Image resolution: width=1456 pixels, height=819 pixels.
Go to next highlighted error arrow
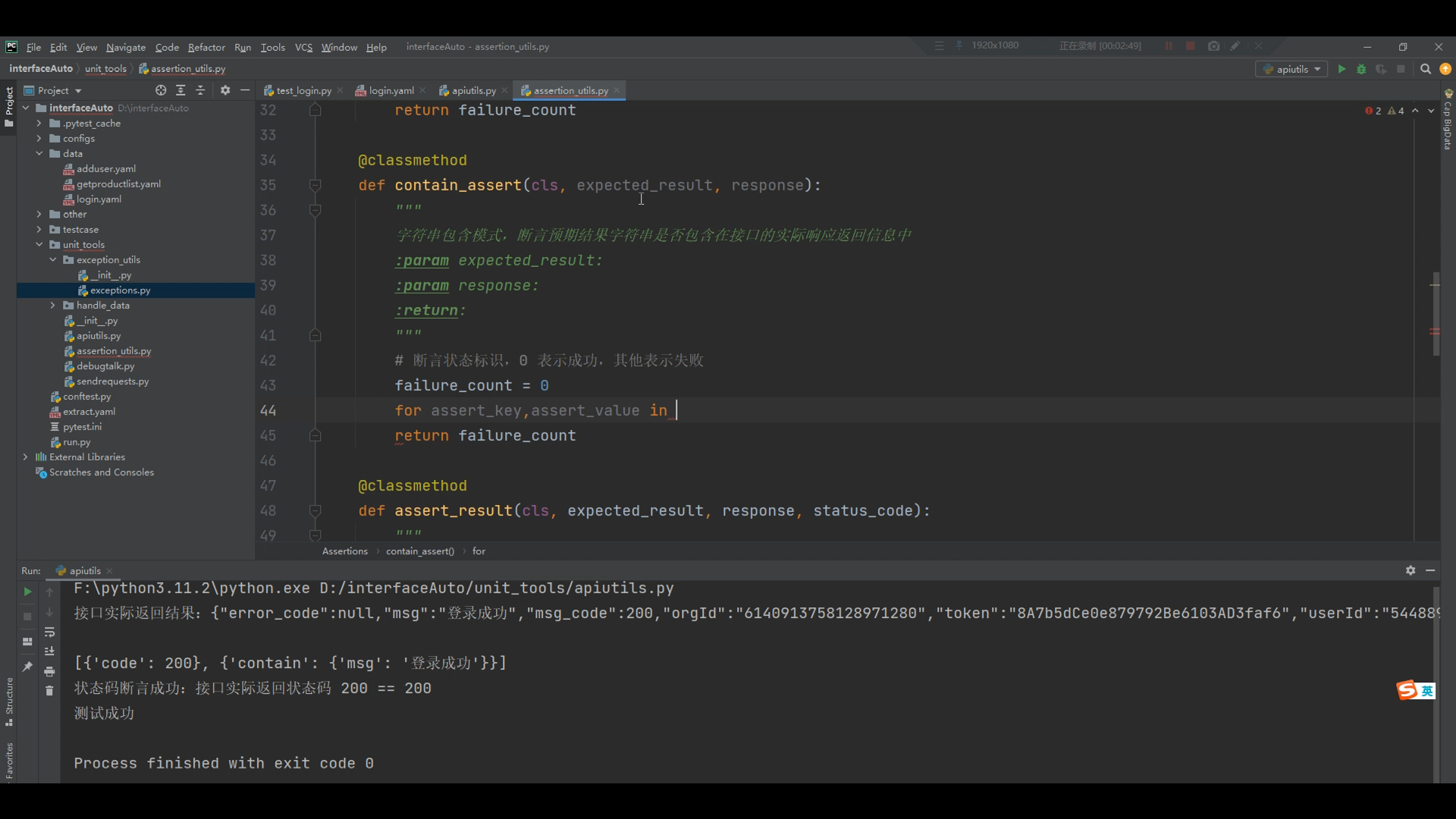pyautogui.click(x=1431, y=111)
